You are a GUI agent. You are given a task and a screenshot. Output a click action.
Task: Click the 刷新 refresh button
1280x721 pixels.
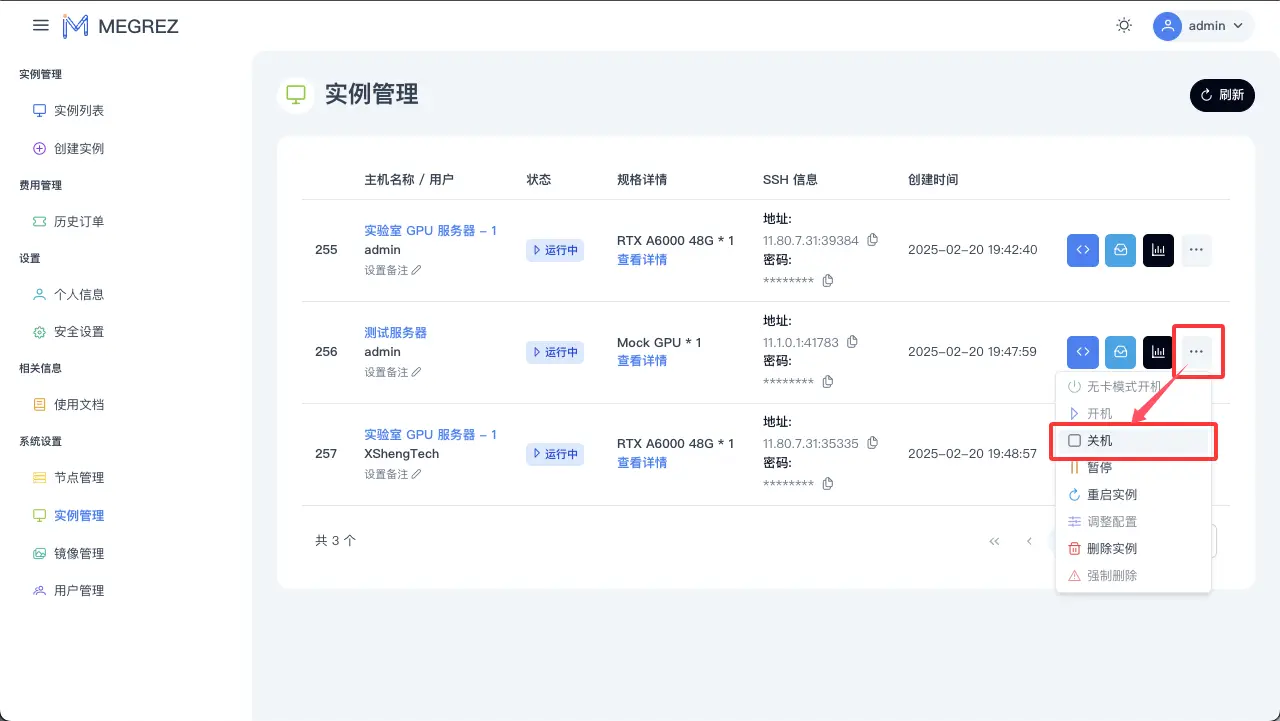pos(1222,95)
